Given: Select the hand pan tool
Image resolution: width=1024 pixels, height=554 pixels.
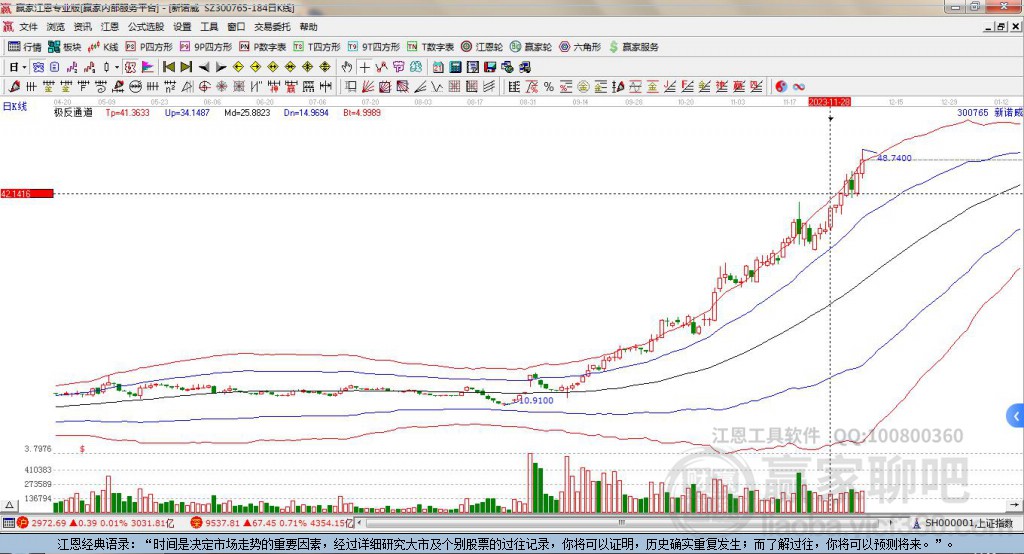Looking at the screenshot, I should click(x=347, y=67).
